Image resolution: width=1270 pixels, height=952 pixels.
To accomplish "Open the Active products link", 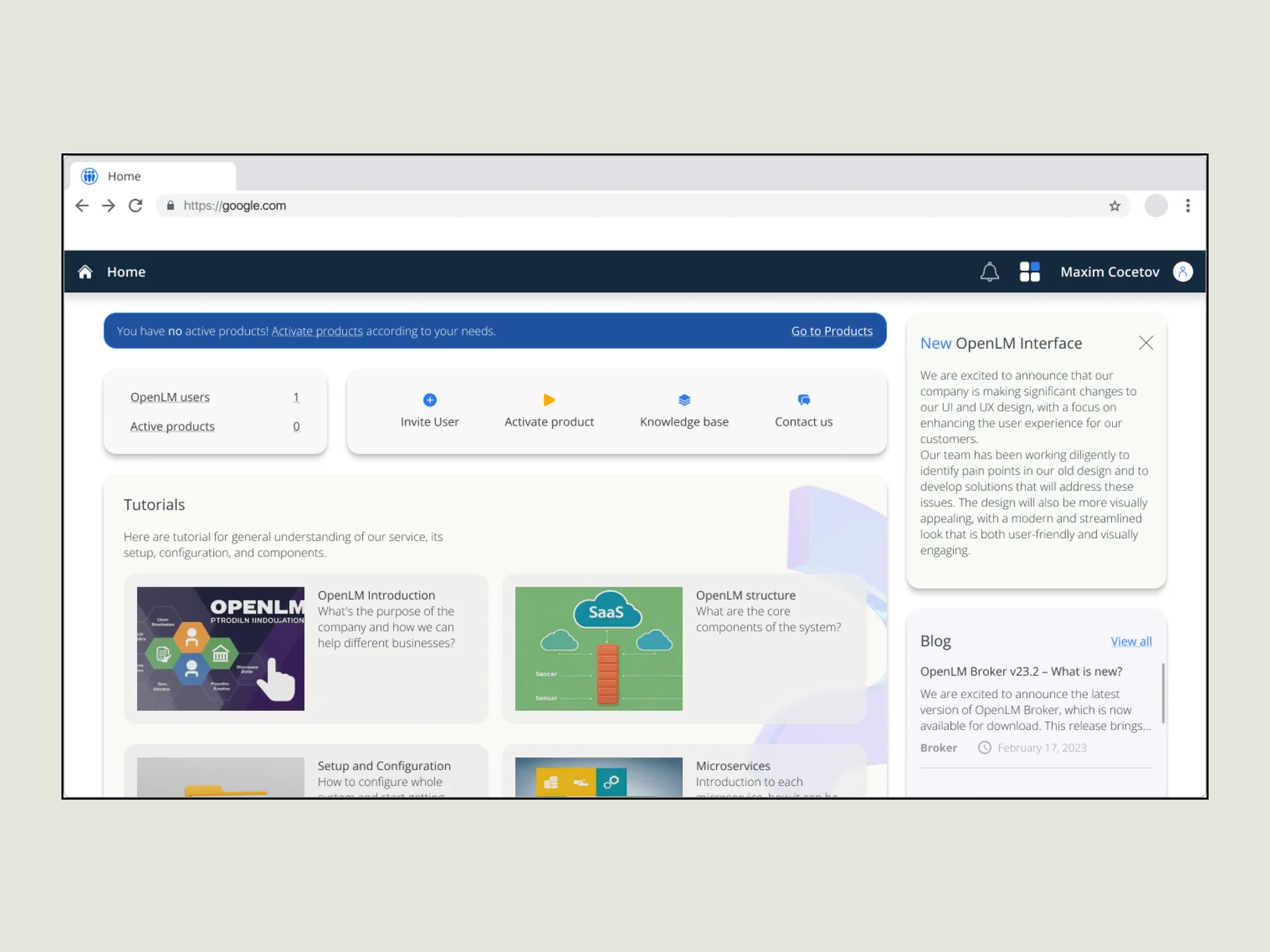I will pyautogui.click(x=172, y=426).
